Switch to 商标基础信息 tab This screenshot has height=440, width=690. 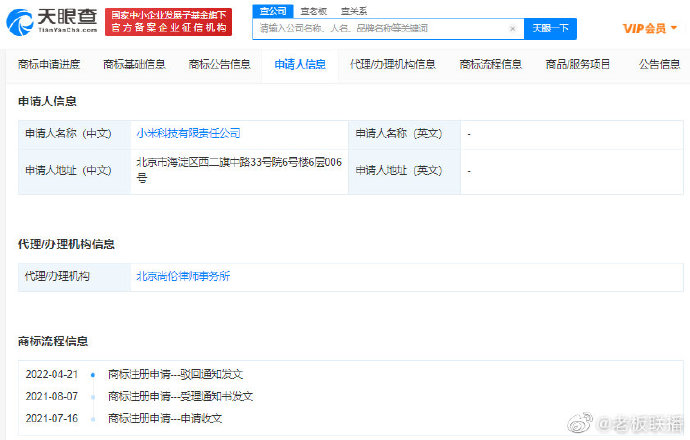(134, 64)
